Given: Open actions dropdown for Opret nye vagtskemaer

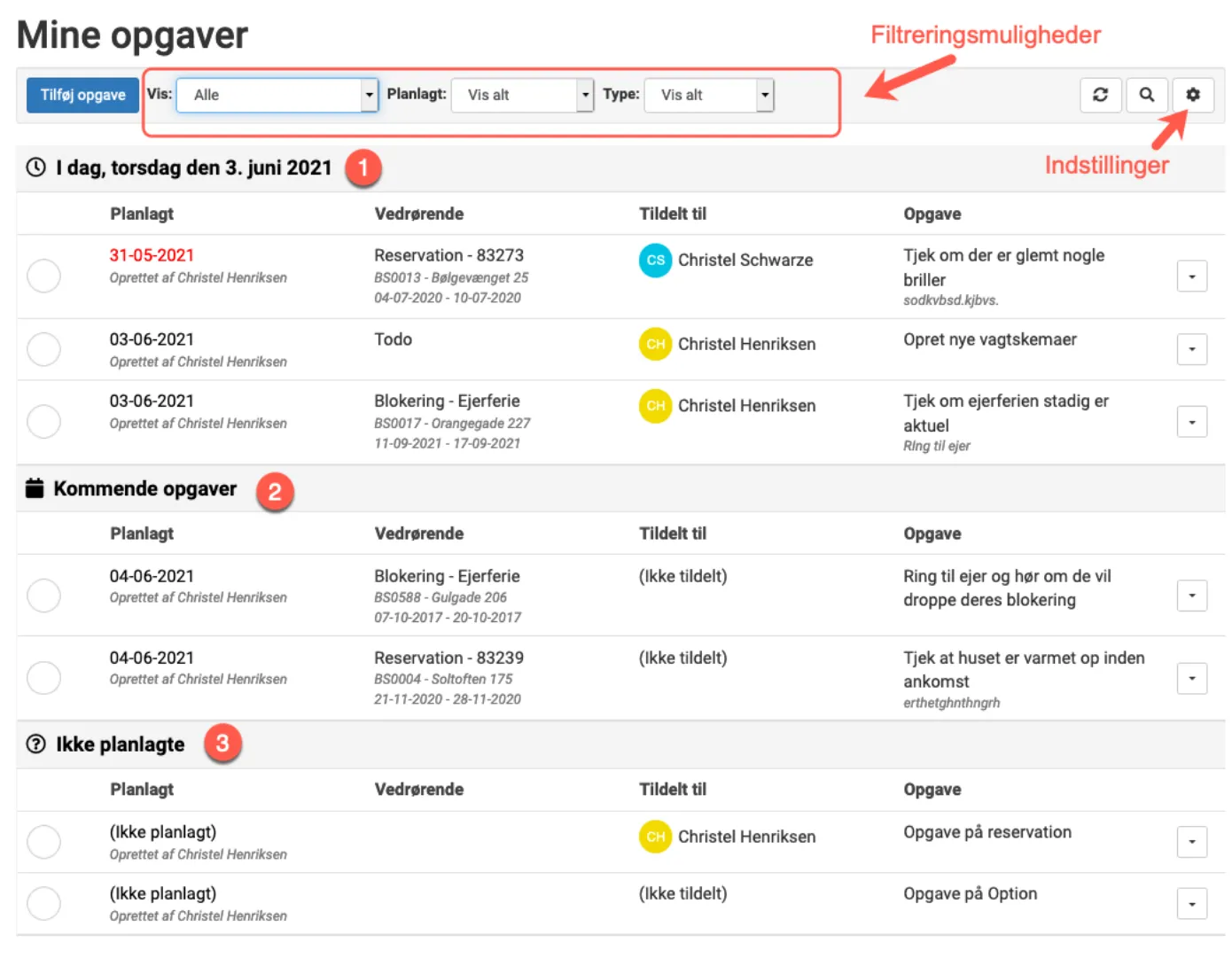Looking at the screenshot, I should click(x=1192, y=349).
